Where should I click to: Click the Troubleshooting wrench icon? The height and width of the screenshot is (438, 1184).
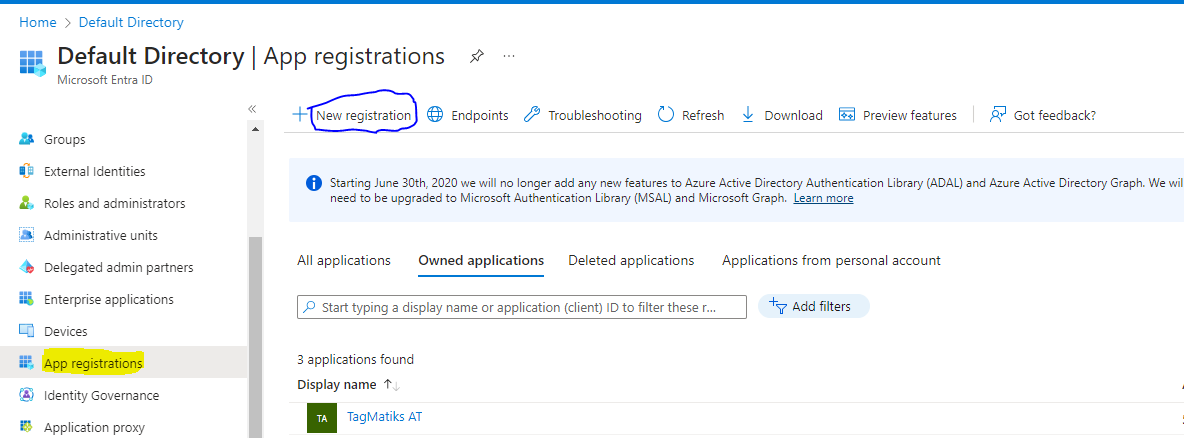click(x=532, y=115)
